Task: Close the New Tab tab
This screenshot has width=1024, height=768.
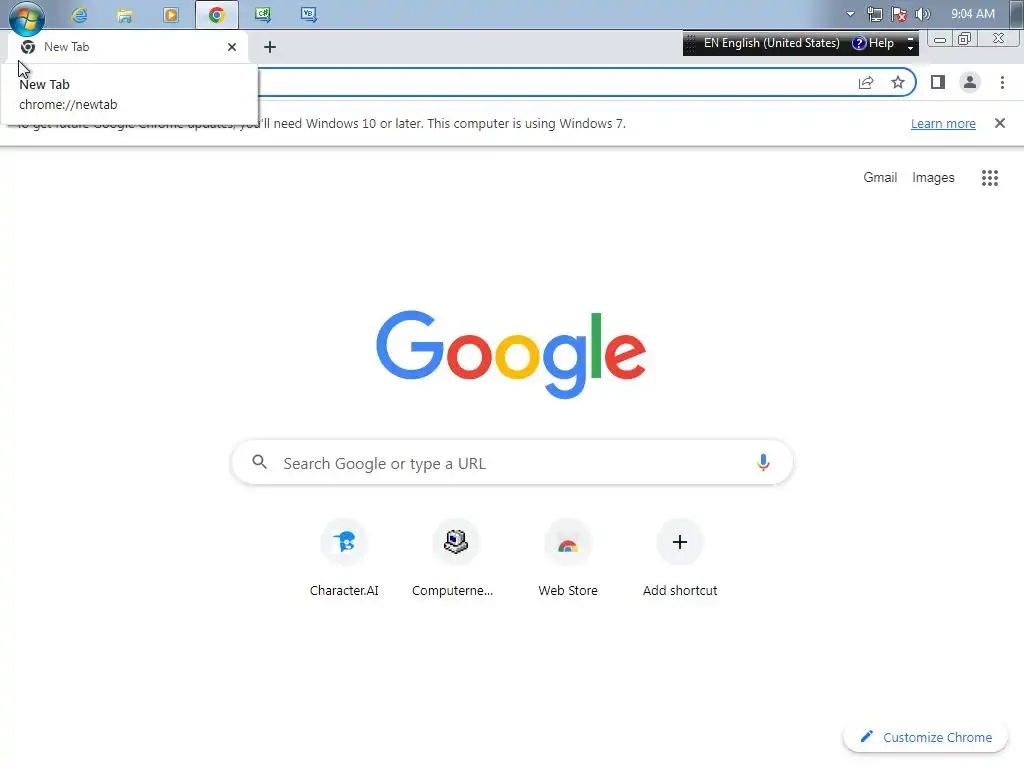Action: pos(232,47)
